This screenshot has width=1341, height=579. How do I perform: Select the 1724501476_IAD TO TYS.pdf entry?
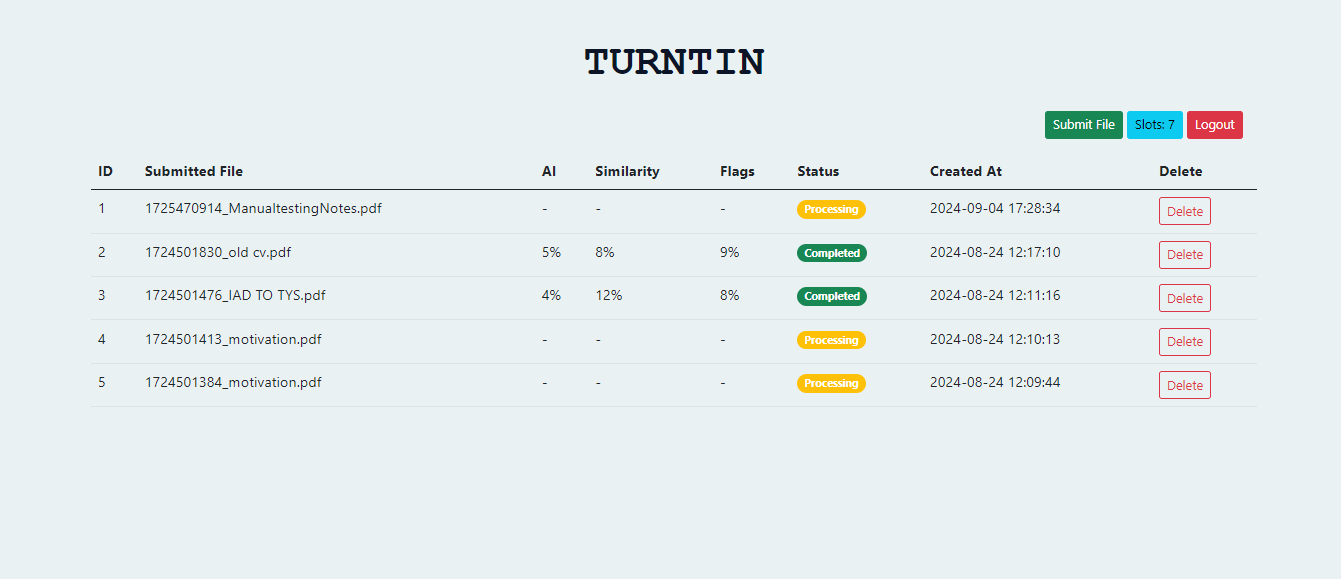(x=235, y=295)
